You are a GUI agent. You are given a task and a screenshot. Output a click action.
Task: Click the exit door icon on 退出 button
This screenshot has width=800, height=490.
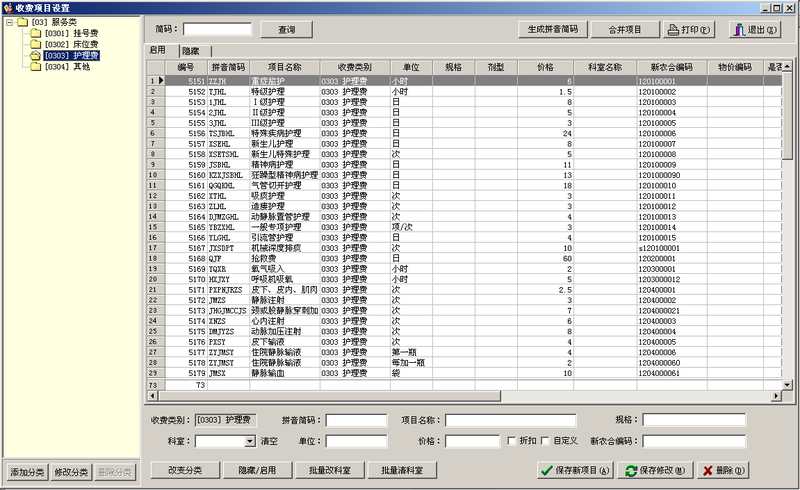click(739, 30)
